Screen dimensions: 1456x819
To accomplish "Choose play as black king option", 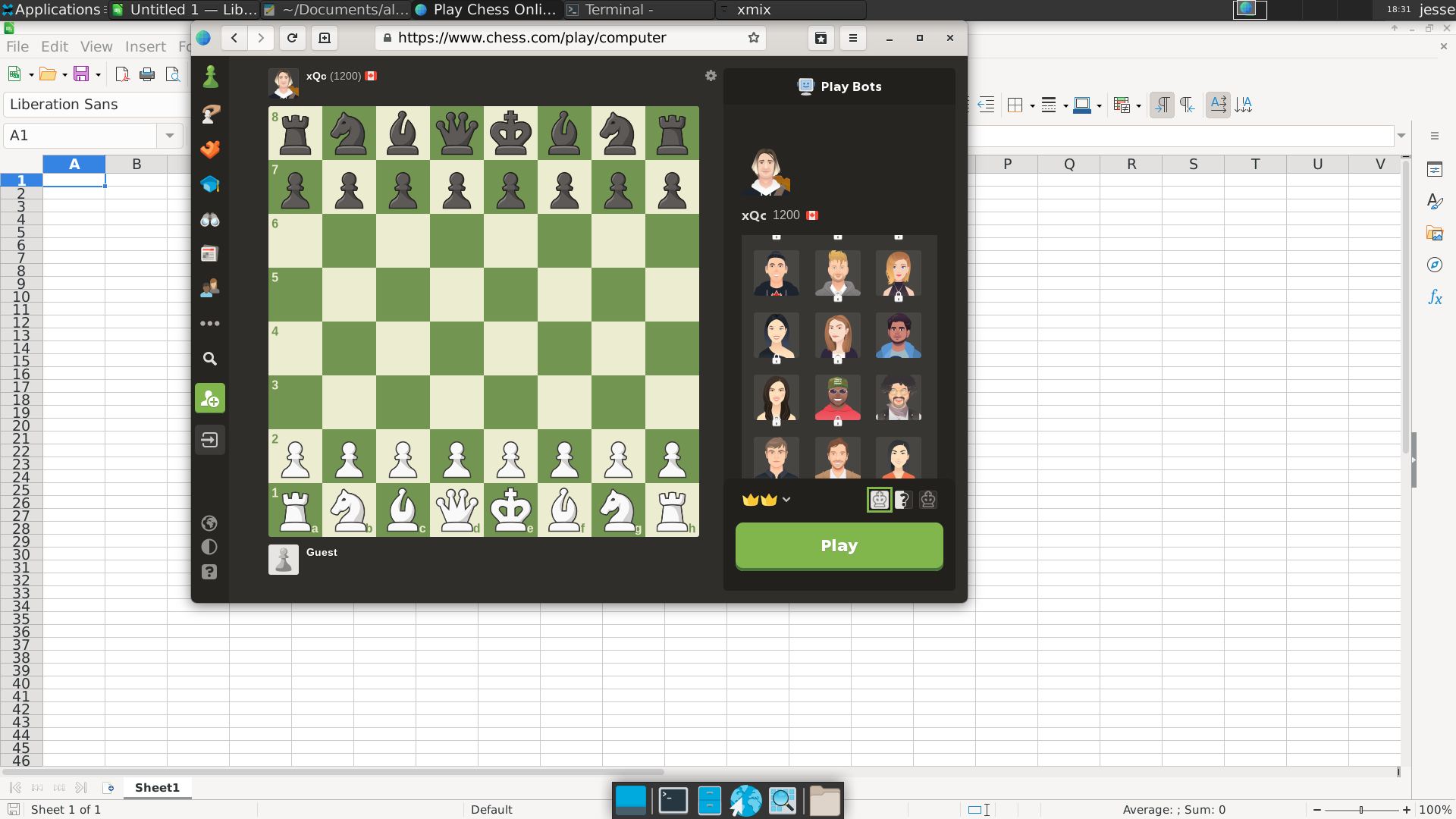I will click(928, 500).
